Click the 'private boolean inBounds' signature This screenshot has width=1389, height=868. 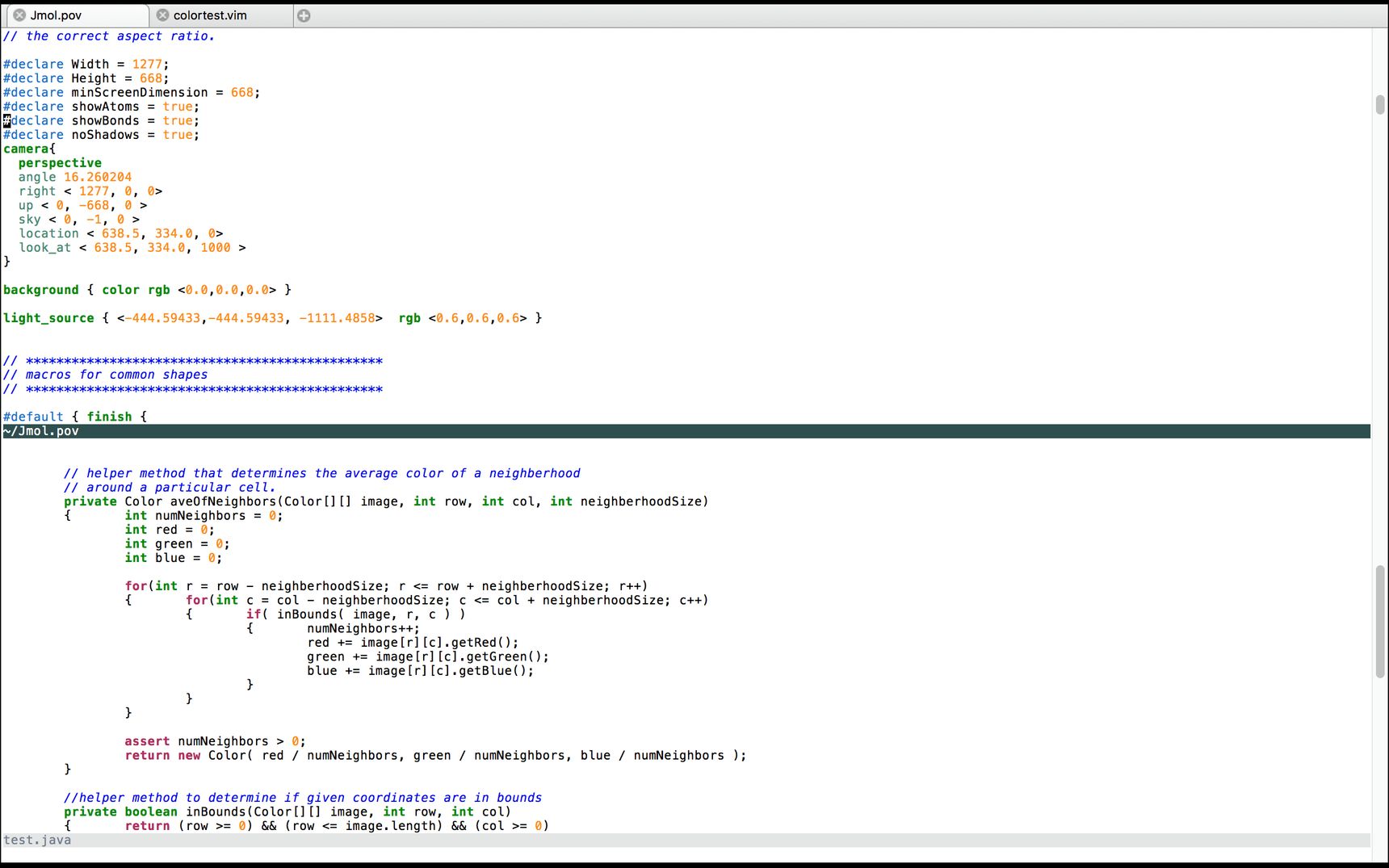click(x=287, y=812)
